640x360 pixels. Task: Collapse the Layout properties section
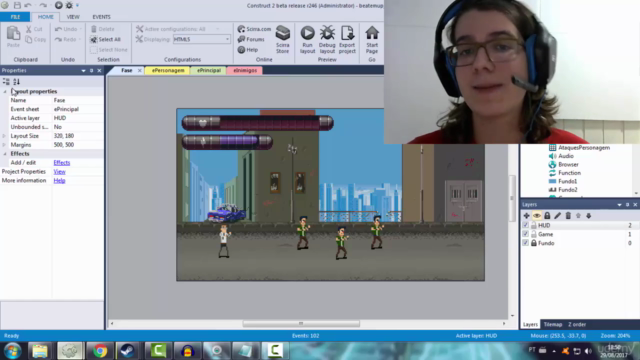point(5,91)
